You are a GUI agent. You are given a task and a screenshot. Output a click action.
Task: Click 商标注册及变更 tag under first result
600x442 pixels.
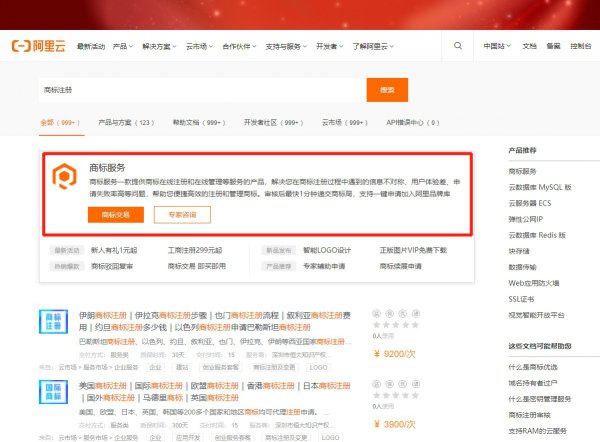coord(274,367)
